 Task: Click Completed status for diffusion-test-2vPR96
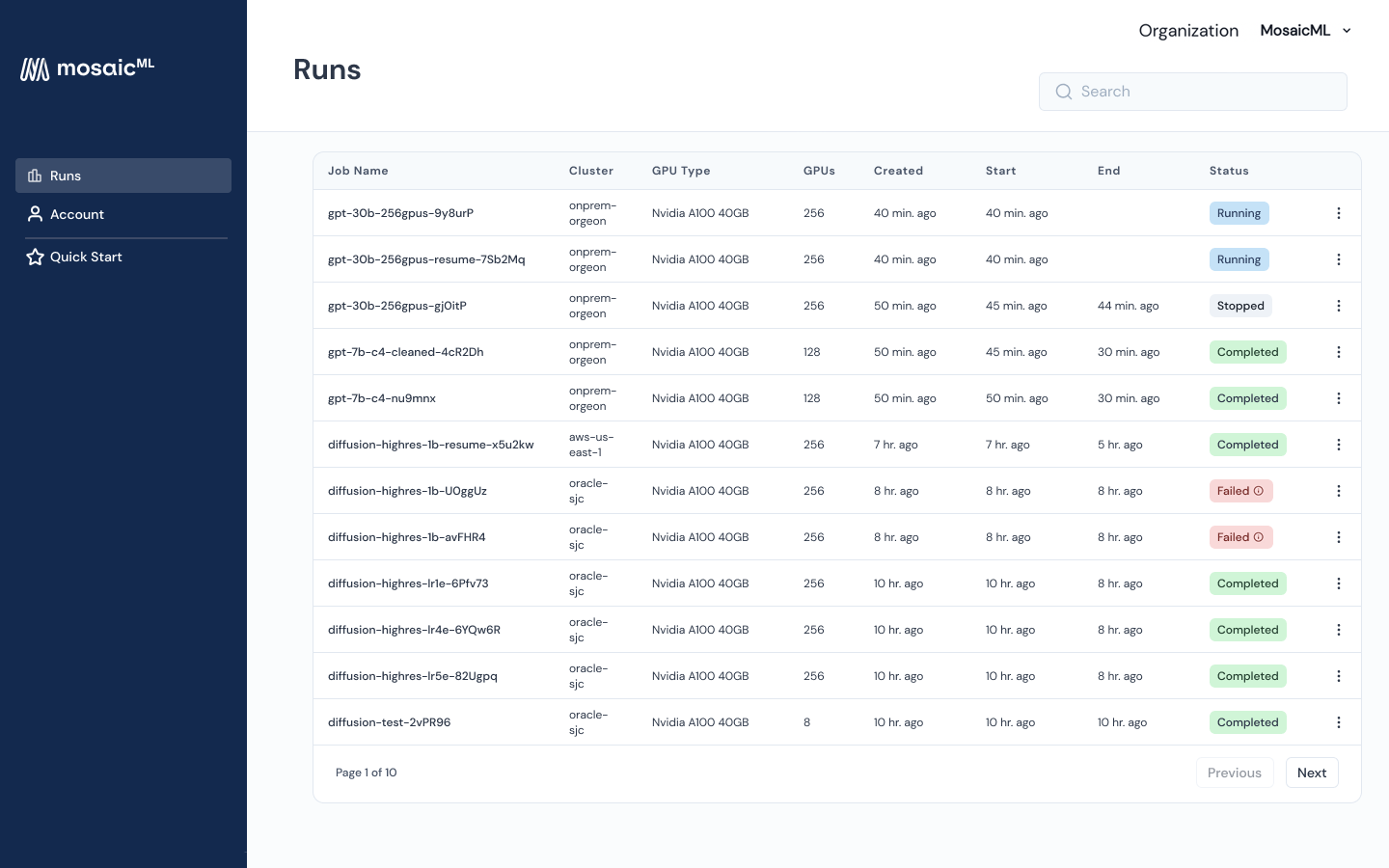pyautogui.click(x=1248, y=722)
